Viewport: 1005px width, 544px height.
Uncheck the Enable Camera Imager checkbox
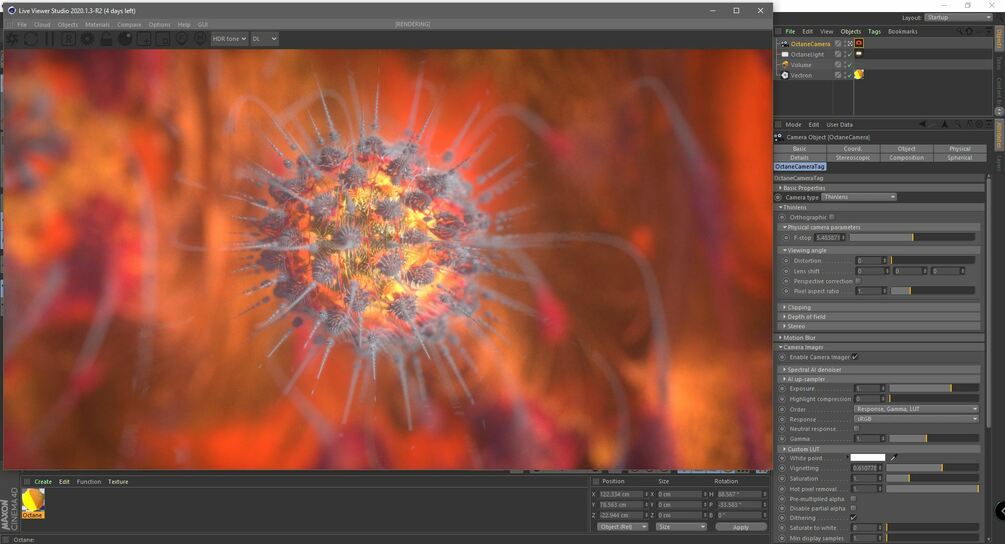coord(855,357)
